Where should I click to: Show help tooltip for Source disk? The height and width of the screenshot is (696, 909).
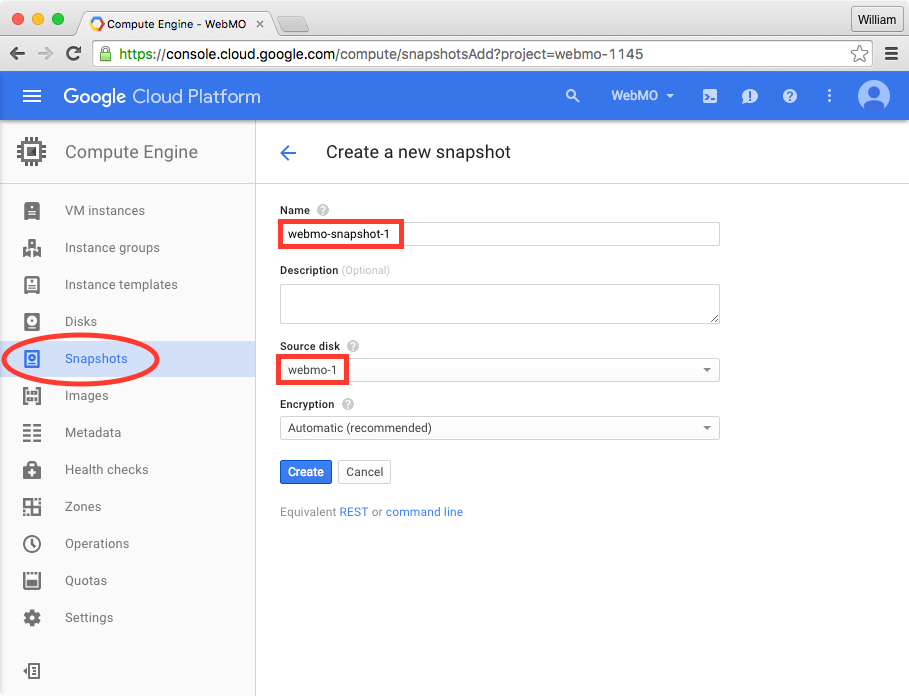point(352,346)
